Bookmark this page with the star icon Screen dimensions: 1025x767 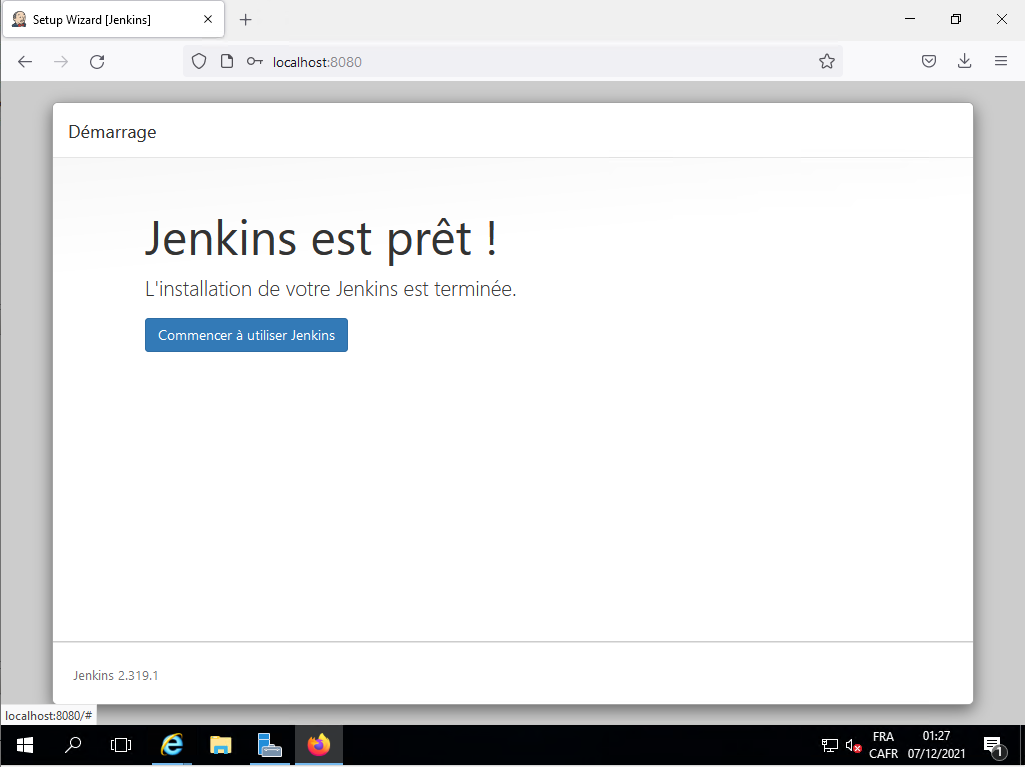click(x=826, y=62)
